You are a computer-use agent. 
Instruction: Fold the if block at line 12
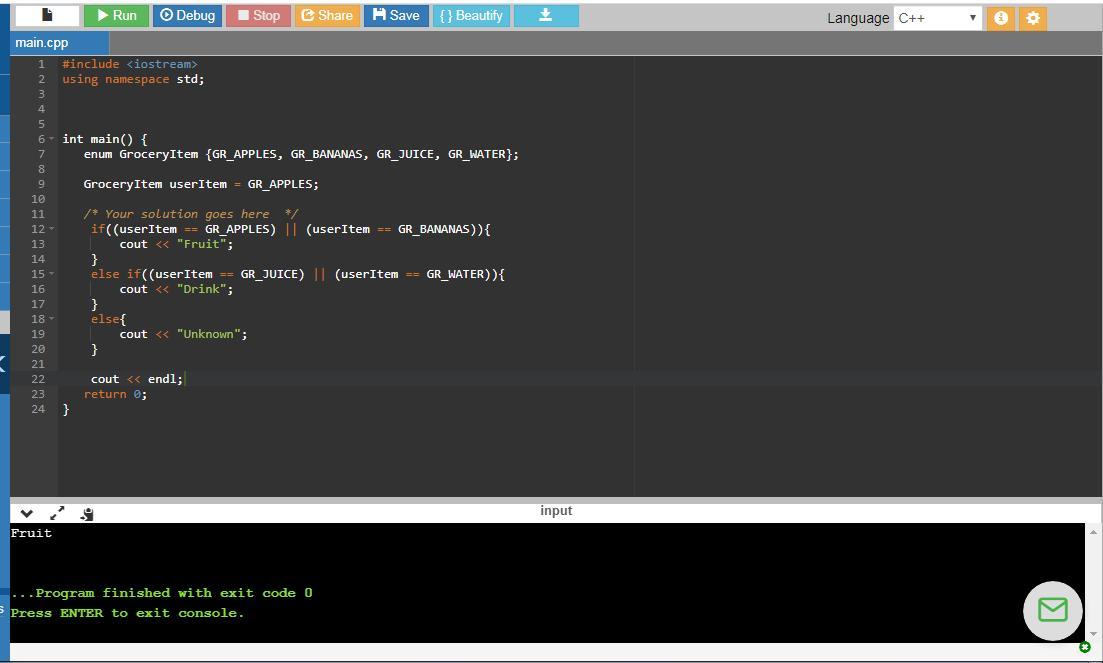click(52, 229)
